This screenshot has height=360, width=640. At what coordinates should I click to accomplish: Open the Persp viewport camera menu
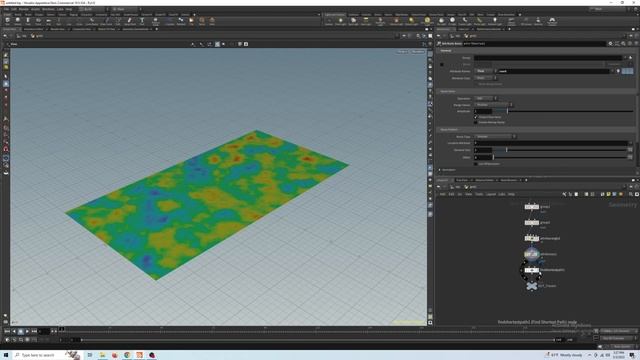tap(403, 52)
